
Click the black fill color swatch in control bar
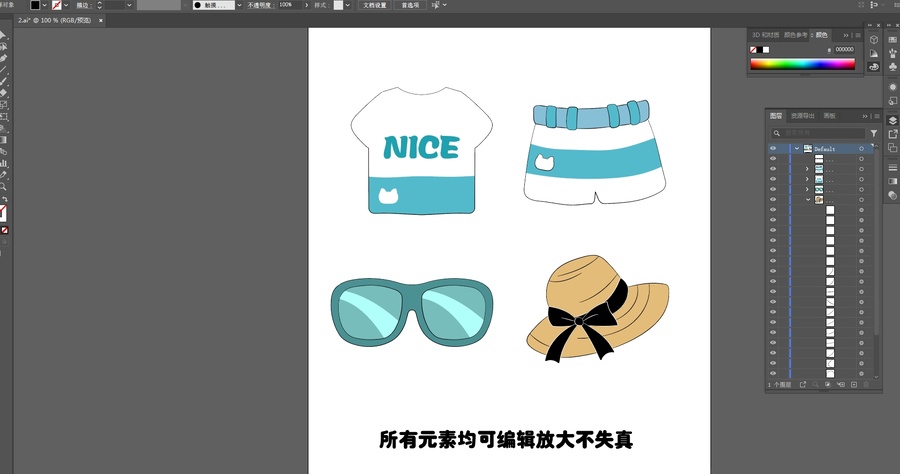click(35, 5)
